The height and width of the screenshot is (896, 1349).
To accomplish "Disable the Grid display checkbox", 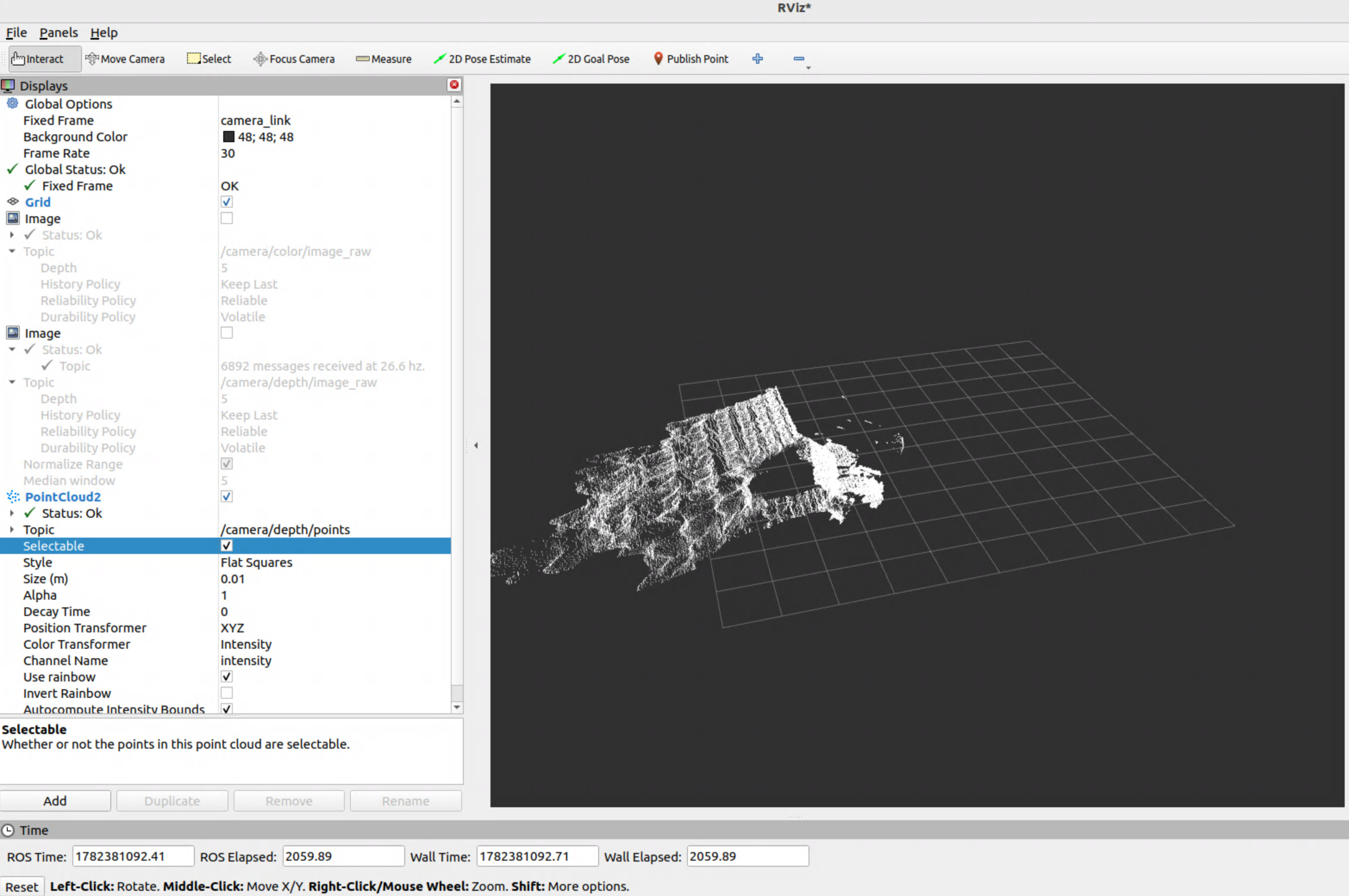I will pos(227,202).
